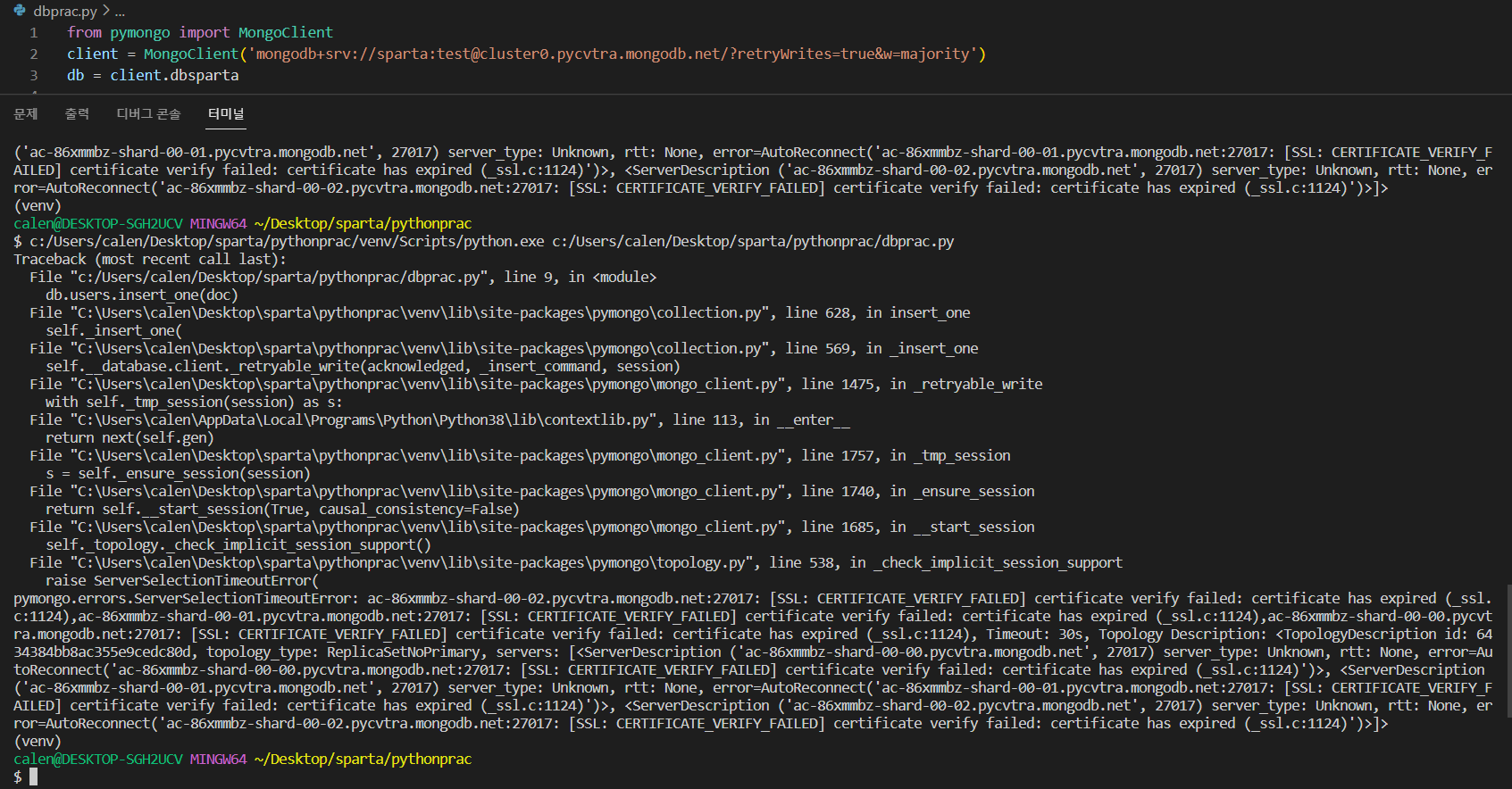
Task: Click the bottom terminal prompt cursor
Action: 33,777
